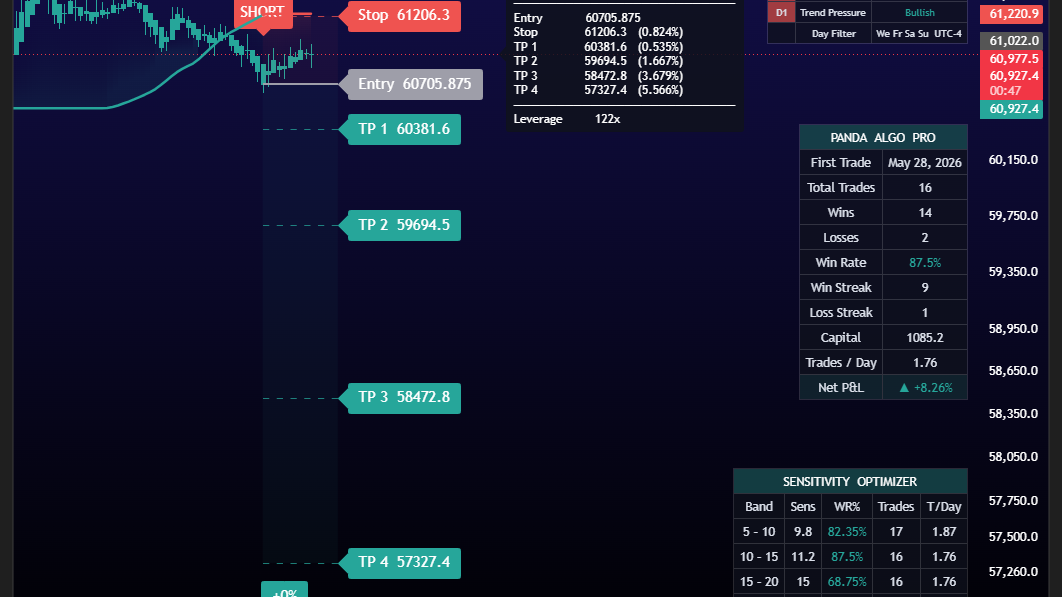1062x597 pixels.
Task: Click the TP 2 row in the trade info panel
Action: point(598,61)
